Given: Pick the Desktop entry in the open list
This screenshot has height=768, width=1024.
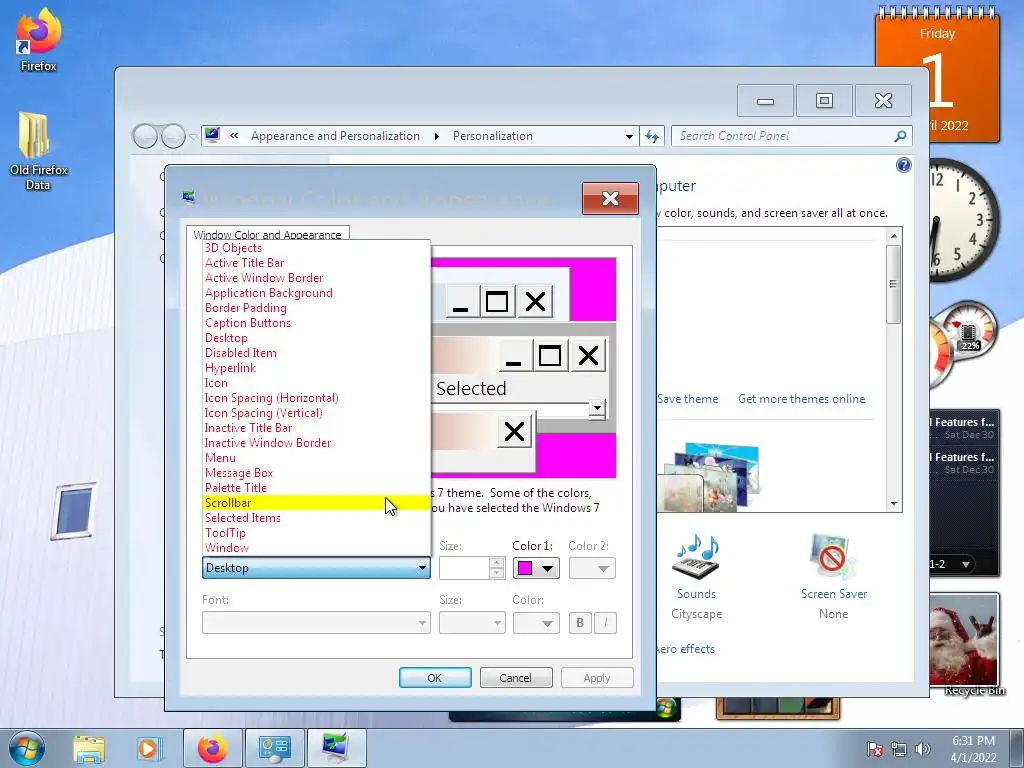Looking at the screenshot, I should point(317,338).
